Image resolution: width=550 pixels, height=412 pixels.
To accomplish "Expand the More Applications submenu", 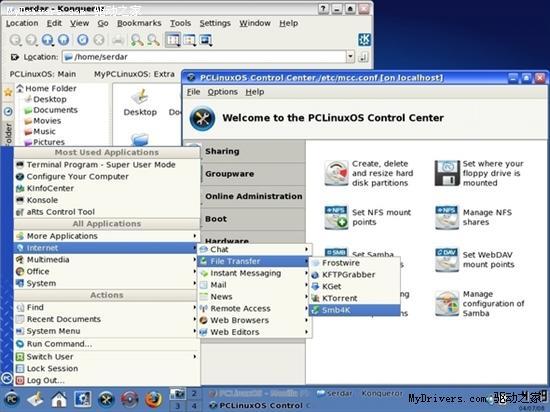I will click(x=106, y=236).
